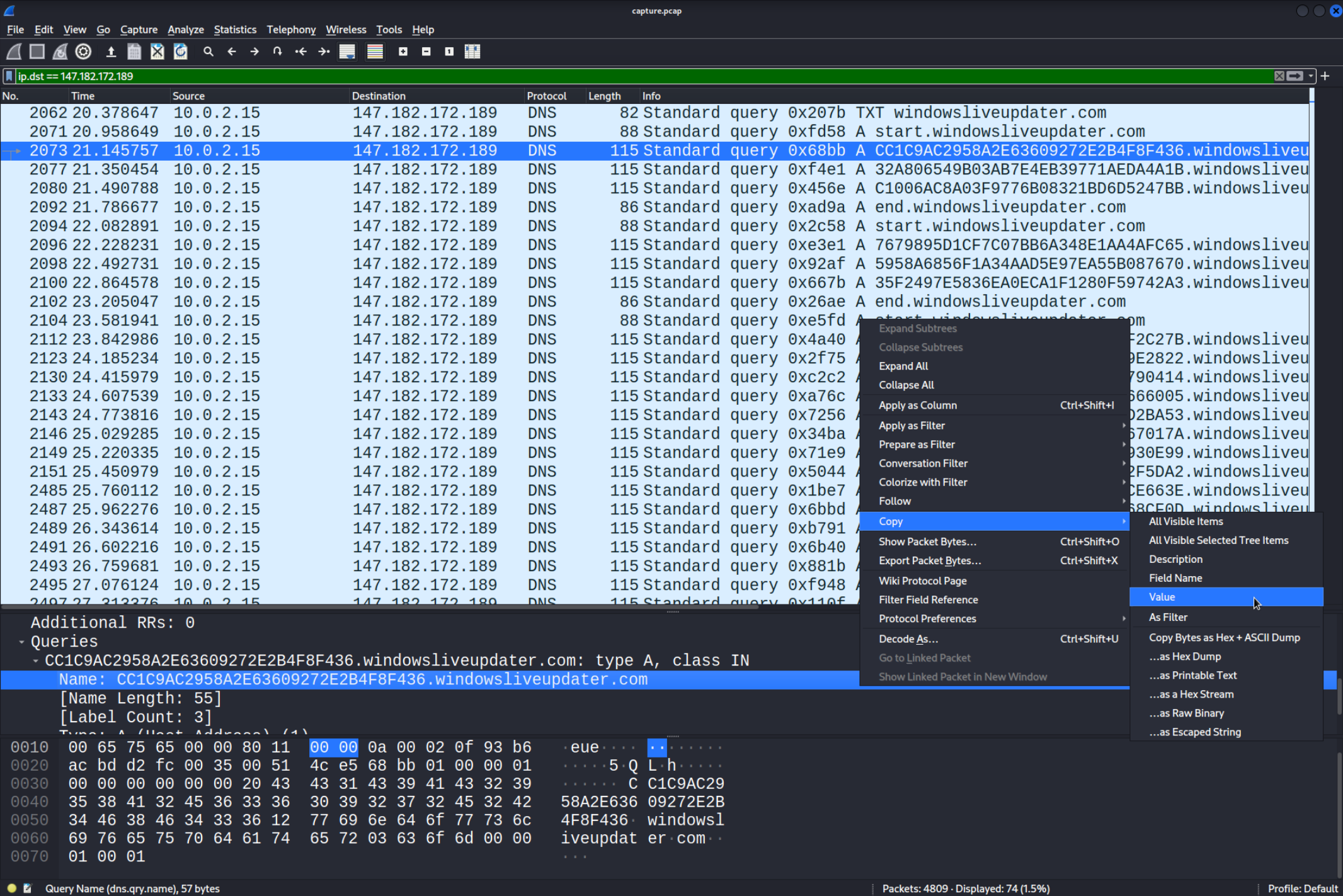Clear the display filter X button
The image size is (1343, 896).
click(x=1279, y=76)
